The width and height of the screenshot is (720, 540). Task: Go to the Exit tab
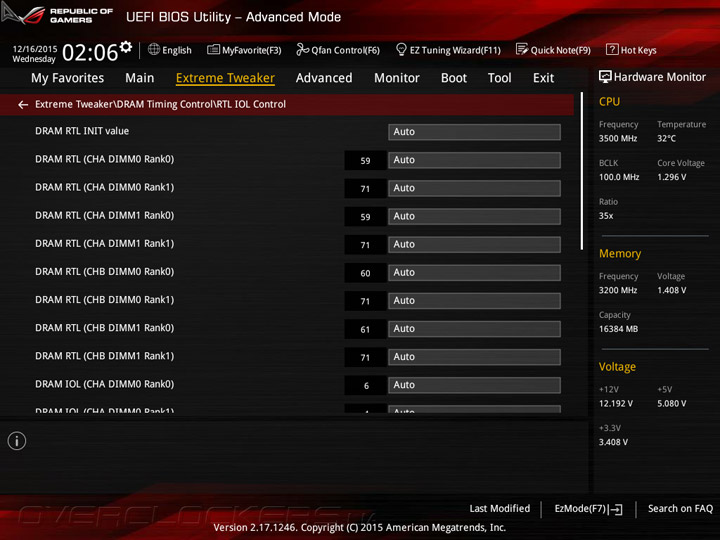click(543, 78)
